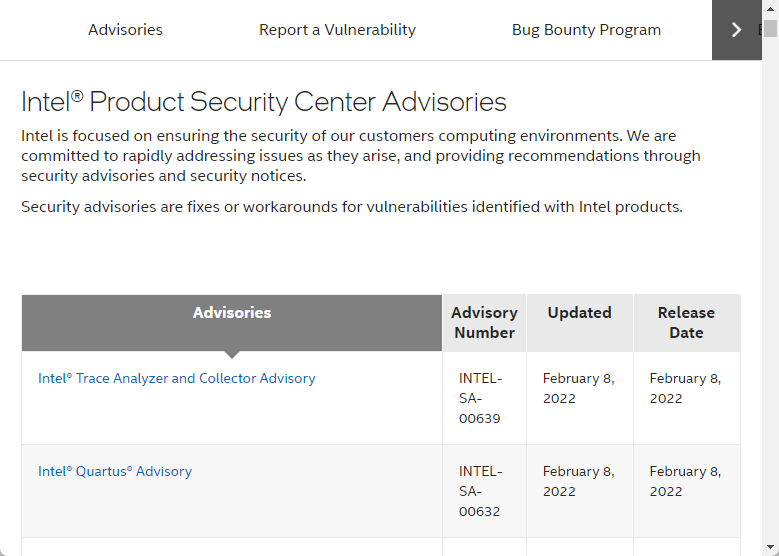Sort by the Advisory Number column
The height and width of the screenshot is (556, 779).
click(484, 323)
